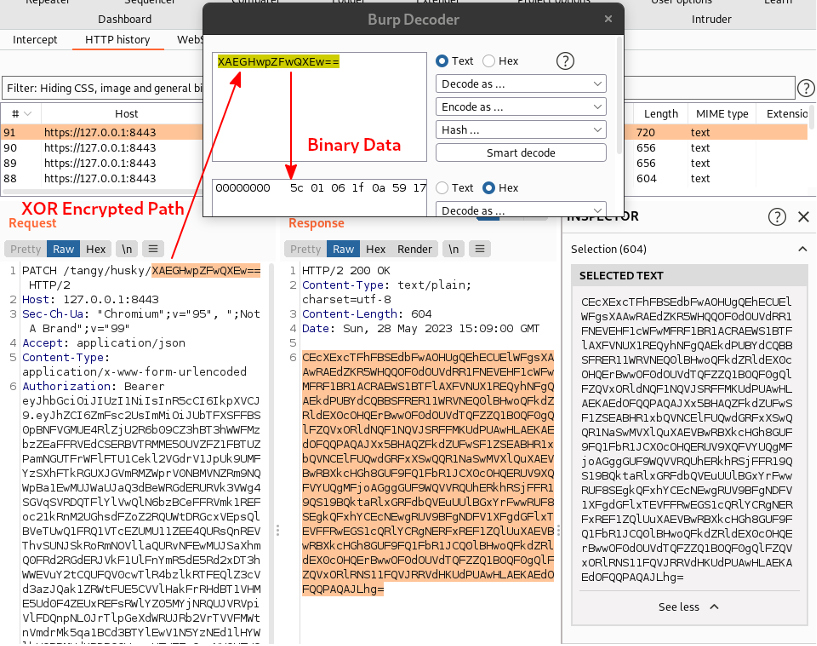Close the Burp Decoder window
This screenshot has height=646, width=817.
click(x=609, y=19)
